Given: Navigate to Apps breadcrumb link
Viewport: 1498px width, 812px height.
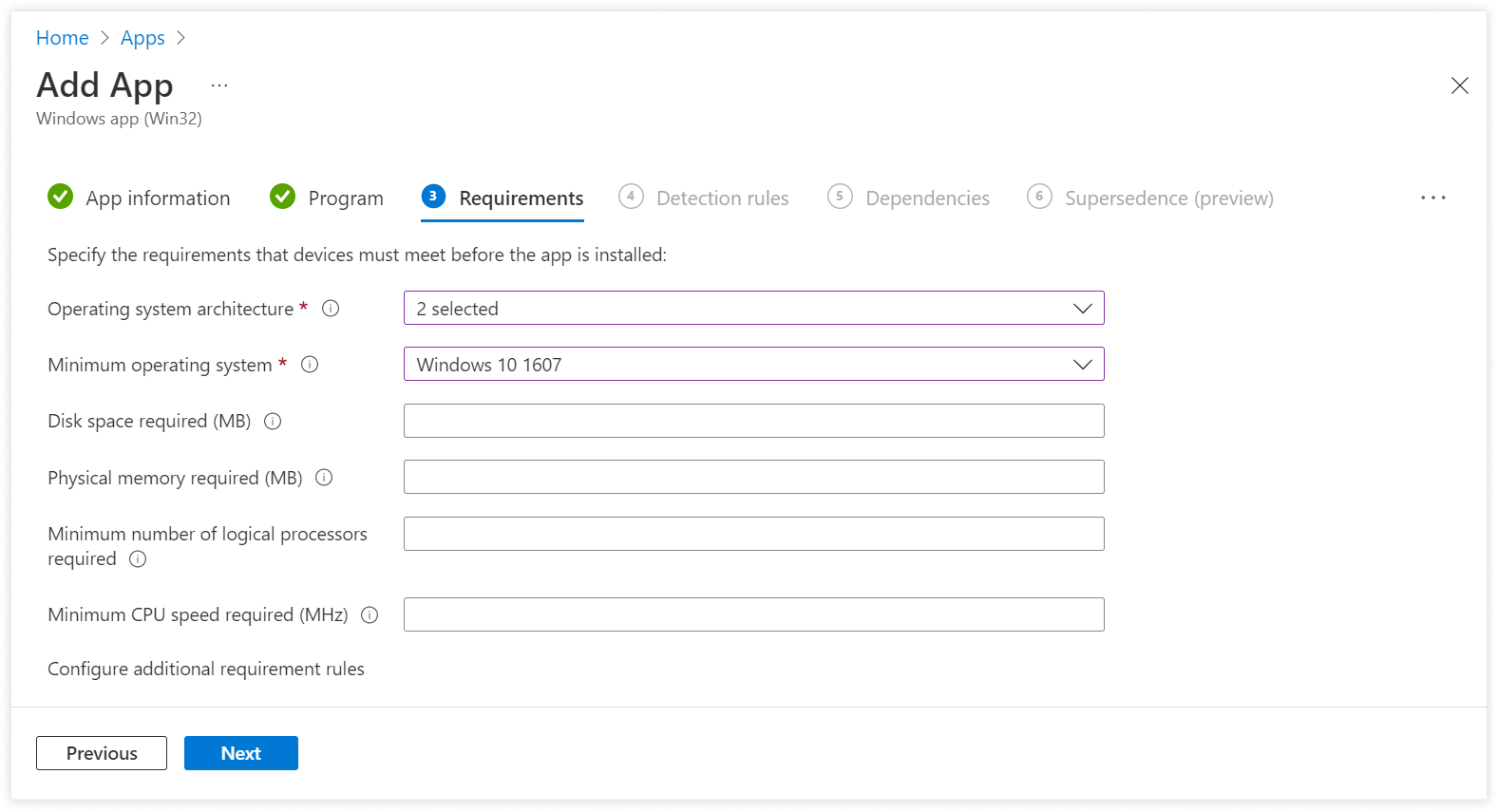Looking at the screenshot, I should tap(142, 38).
